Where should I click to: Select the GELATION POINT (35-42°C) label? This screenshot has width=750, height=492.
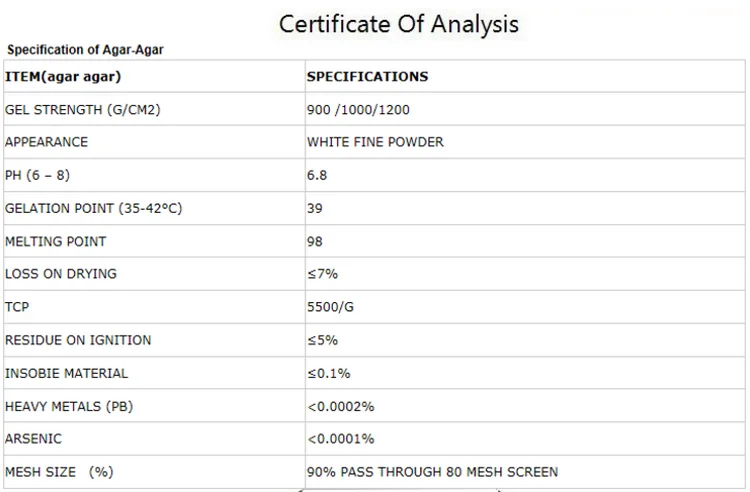click(94, 208)
